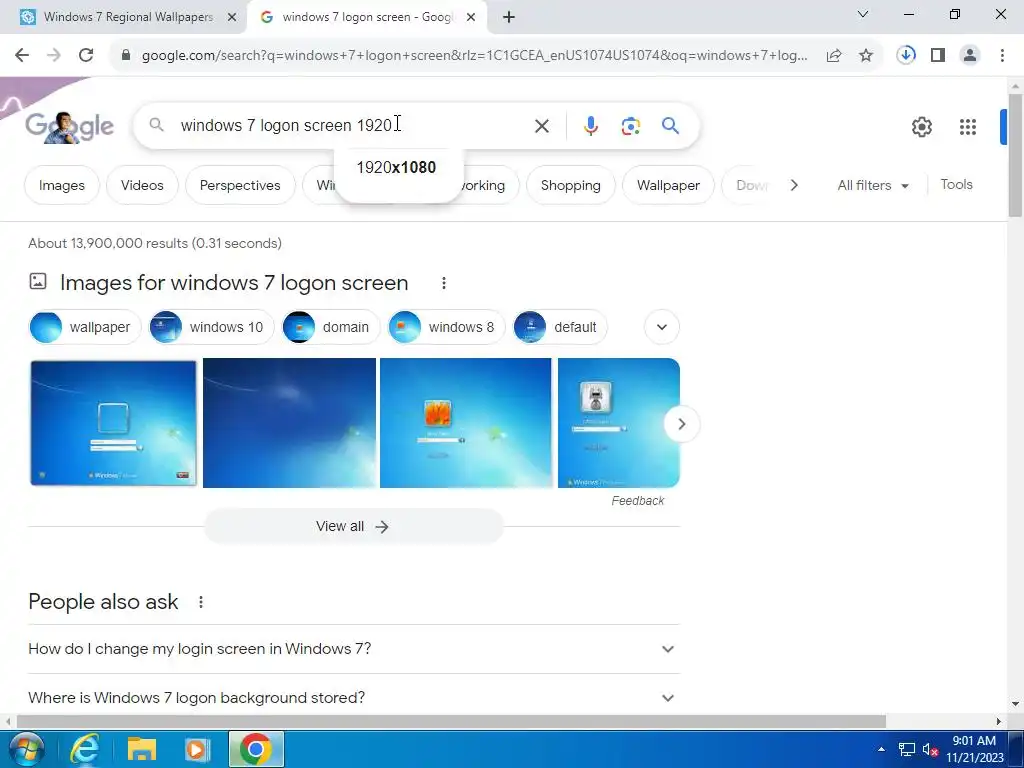Select the domain image chip
1024x768 pixels.
(x=330, y=327)
